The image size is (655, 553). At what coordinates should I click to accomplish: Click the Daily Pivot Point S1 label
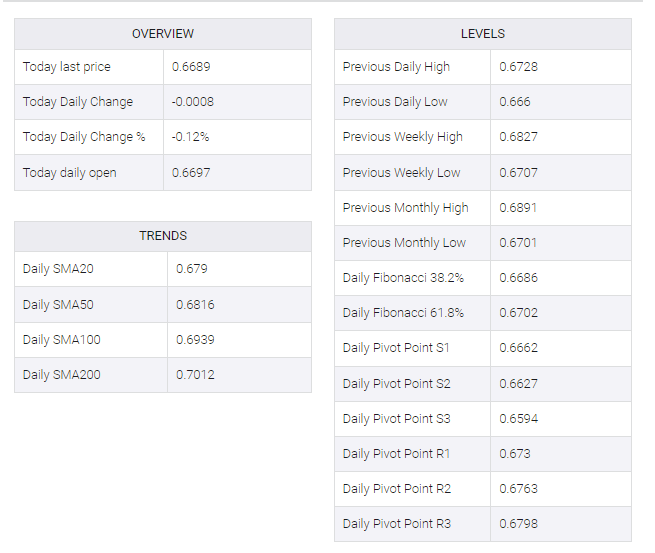396,348
